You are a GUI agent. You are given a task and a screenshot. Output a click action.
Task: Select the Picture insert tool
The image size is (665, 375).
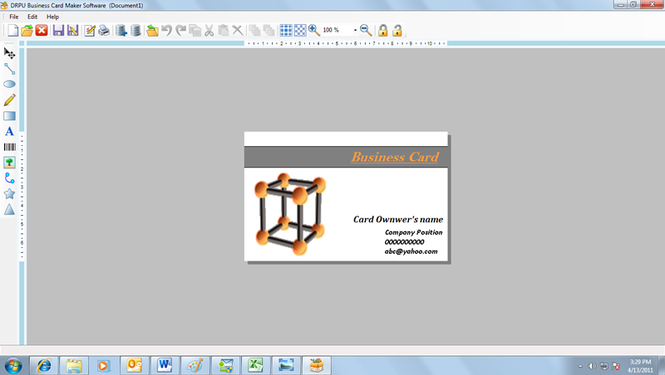(x=9, y=162)
